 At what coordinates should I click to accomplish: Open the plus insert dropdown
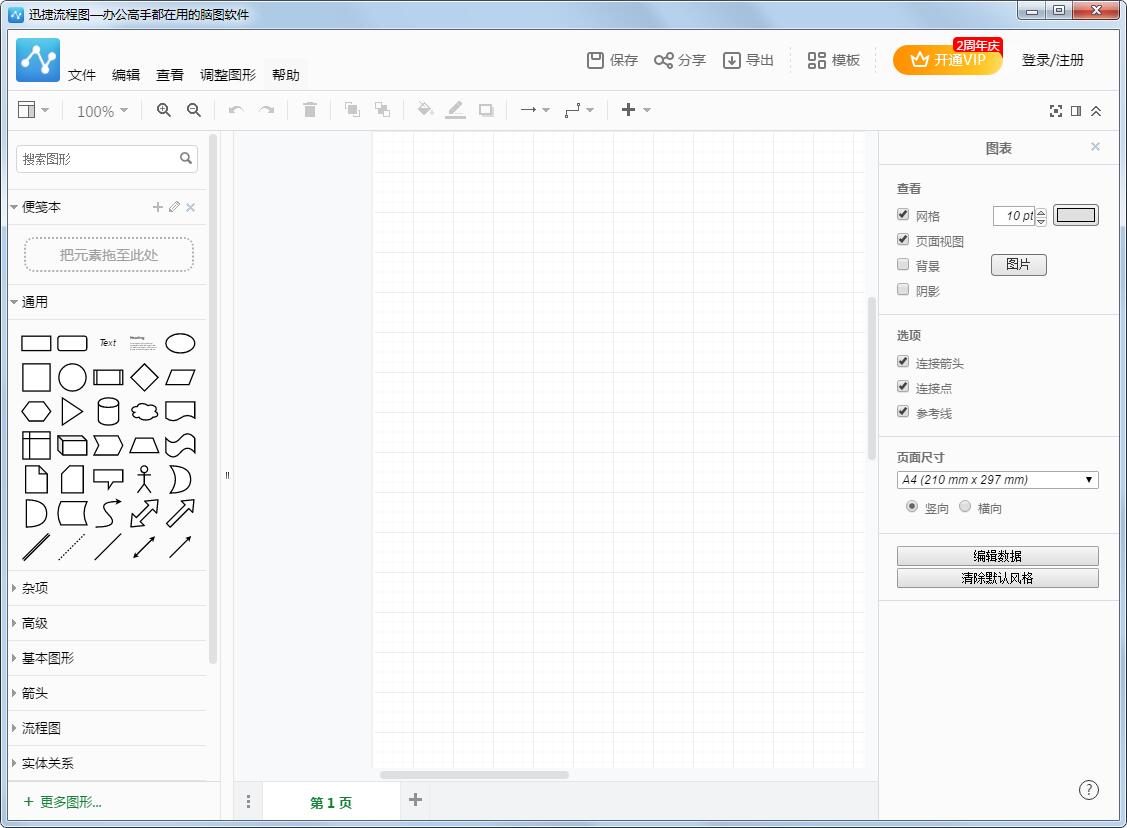(x=636, y=110)
